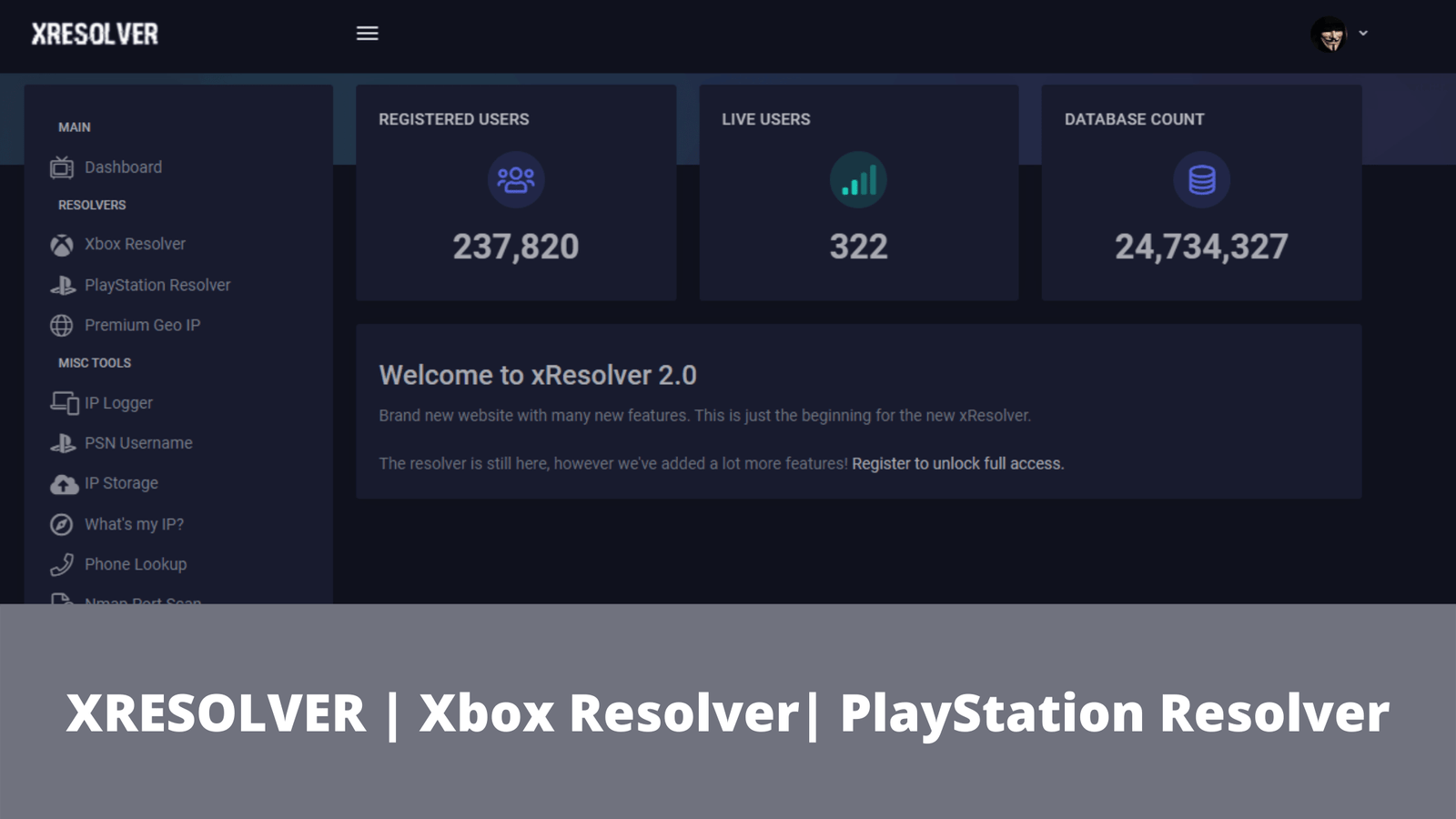Expand the Nmap Port Scan entry
Screen dimensions: 1456x819
(x=141, y=601)
